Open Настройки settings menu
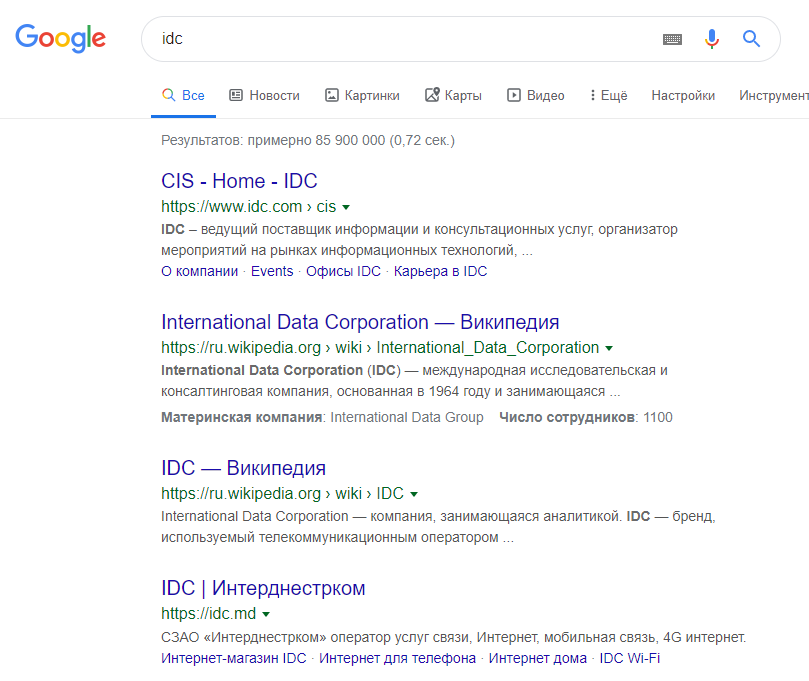Screen dimensions: 809x681 pos(683,95)
